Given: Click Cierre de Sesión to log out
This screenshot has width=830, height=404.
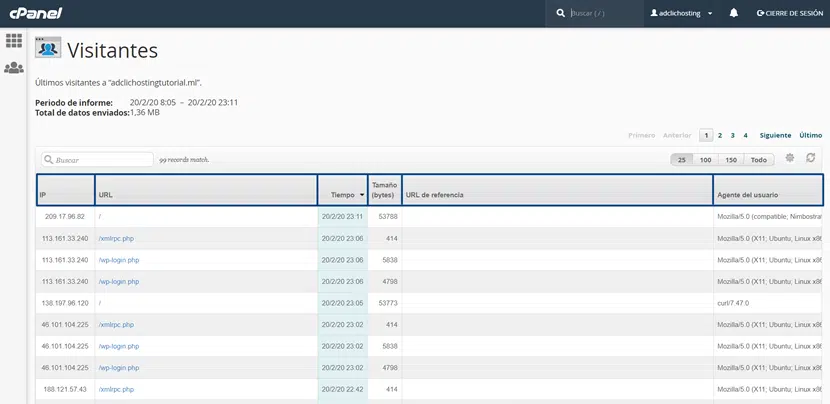Looking at the screenshot, I should coord(790,13).
